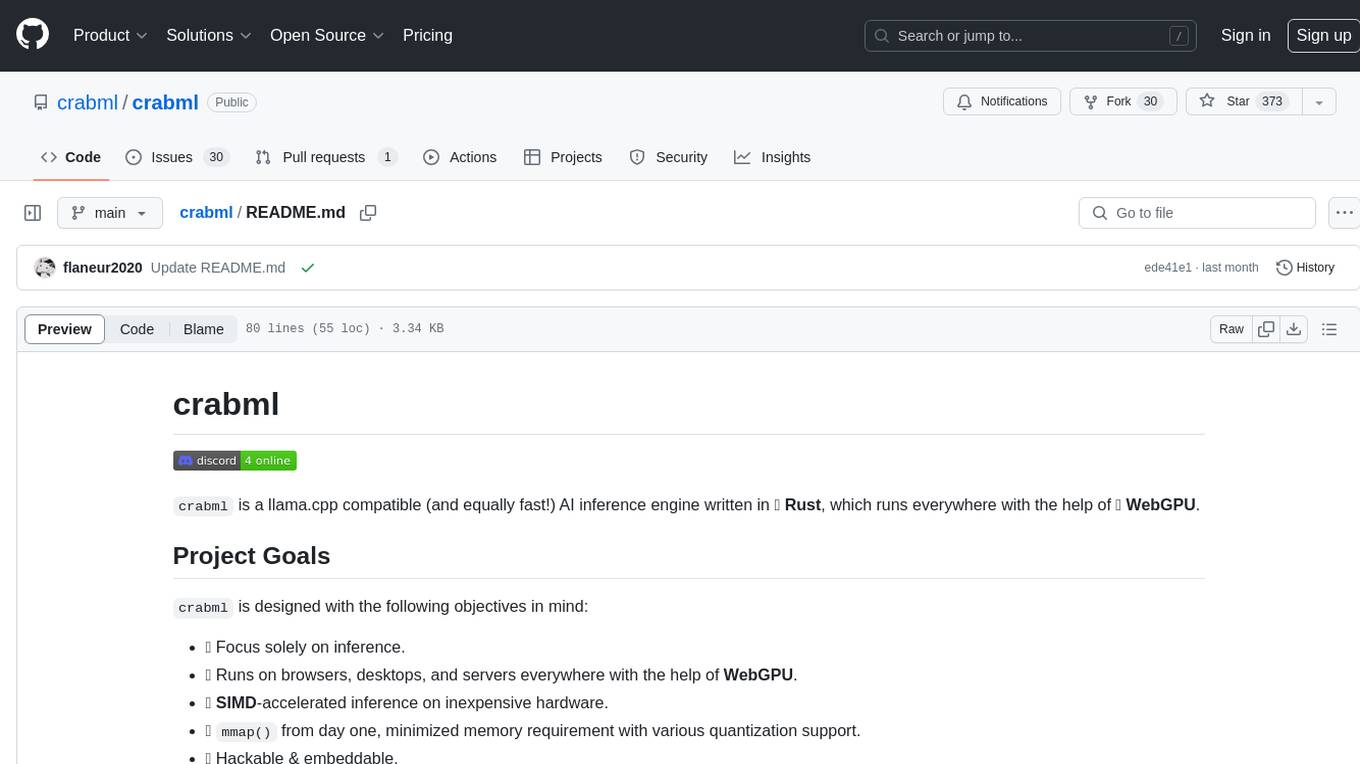Expand the Open Source menu
This screenshot has width=1360, height=764.
pyautogui.click(x=327, y=35)
